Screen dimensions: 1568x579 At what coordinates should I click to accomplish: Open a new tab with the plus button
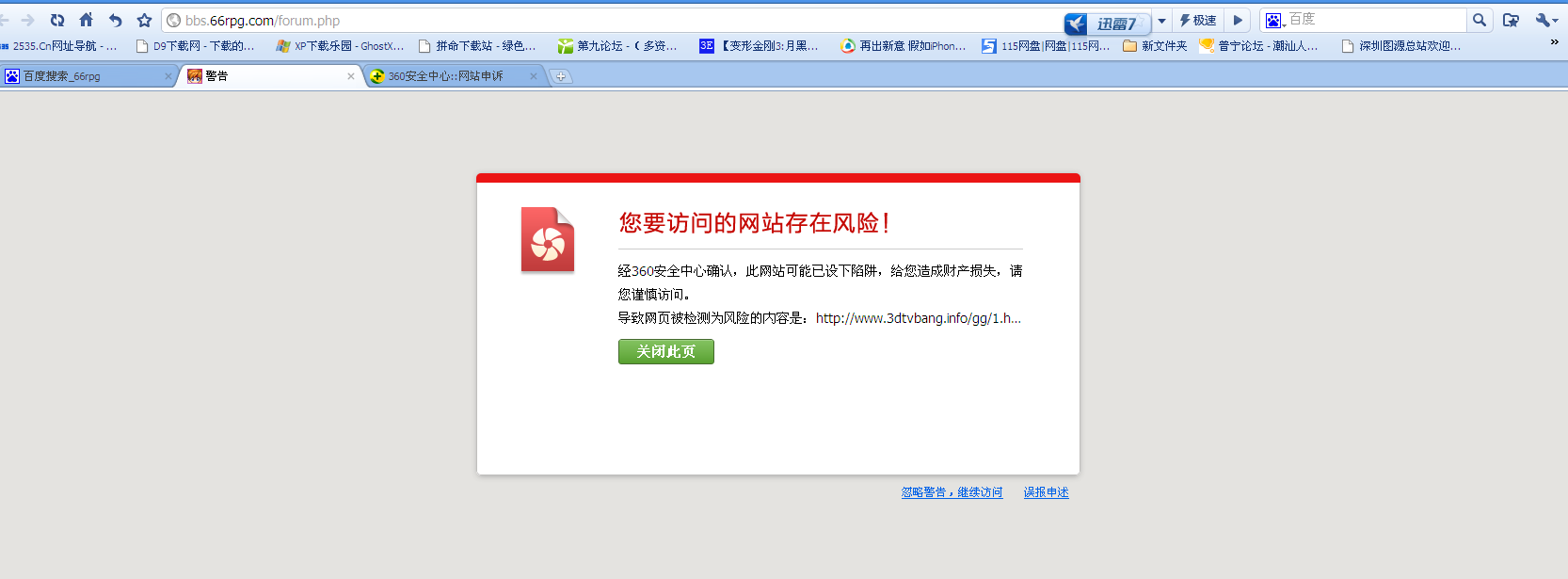pyautogui.click(x=561, y=77)
